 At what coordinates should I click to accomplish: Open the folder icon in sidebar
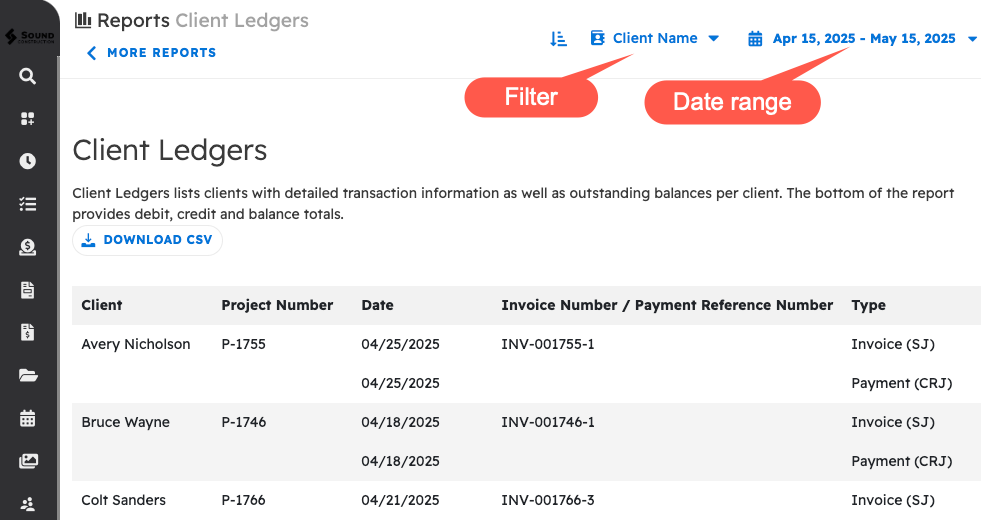pyautogui.click(x=28, y=376)
